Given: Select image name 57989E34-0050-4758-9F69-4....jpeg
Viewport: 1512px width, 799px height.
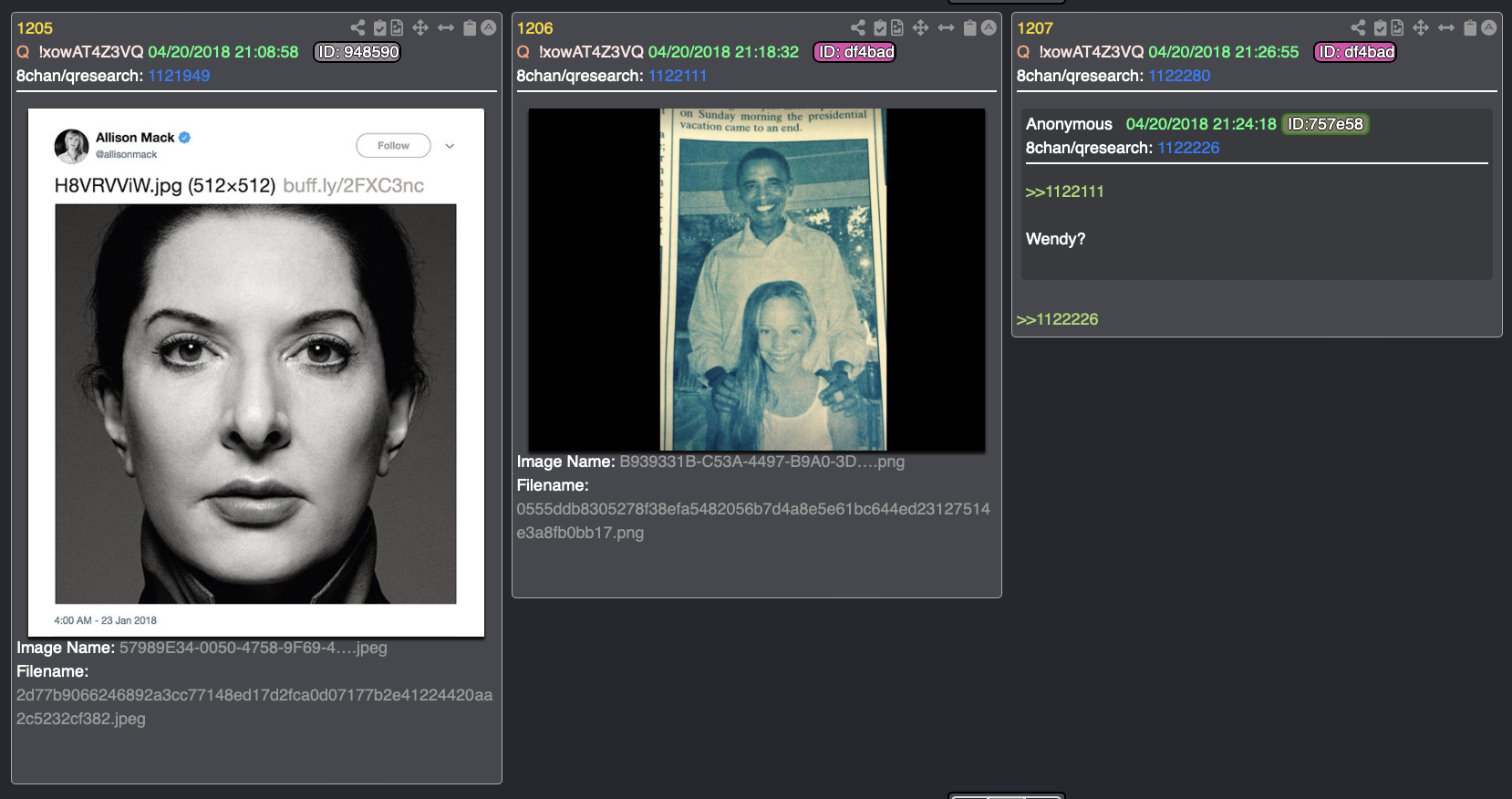Looking at the screenshot, I should point(254,648).
